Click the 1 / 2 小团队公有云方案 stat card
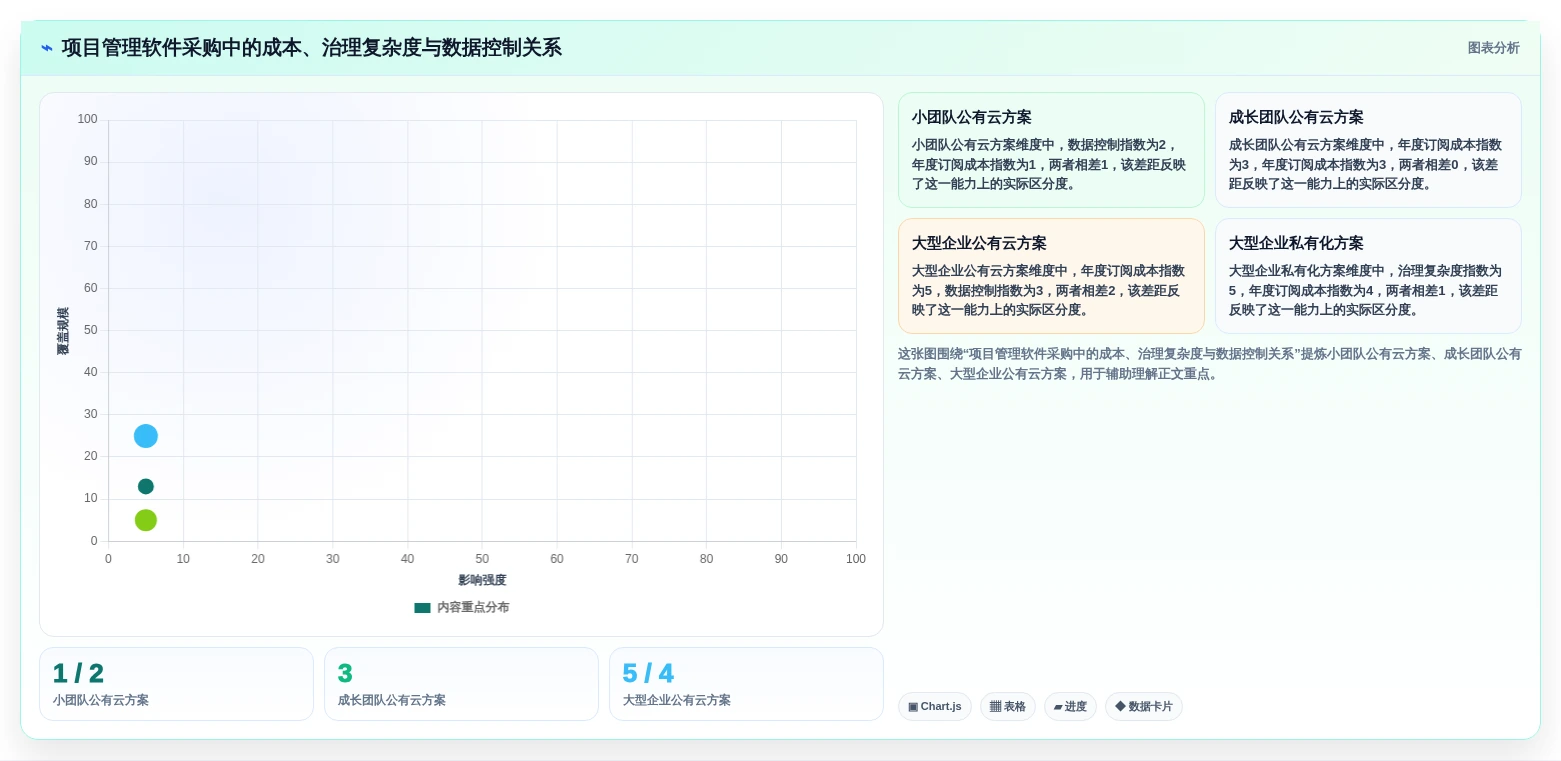 point(176,684)
